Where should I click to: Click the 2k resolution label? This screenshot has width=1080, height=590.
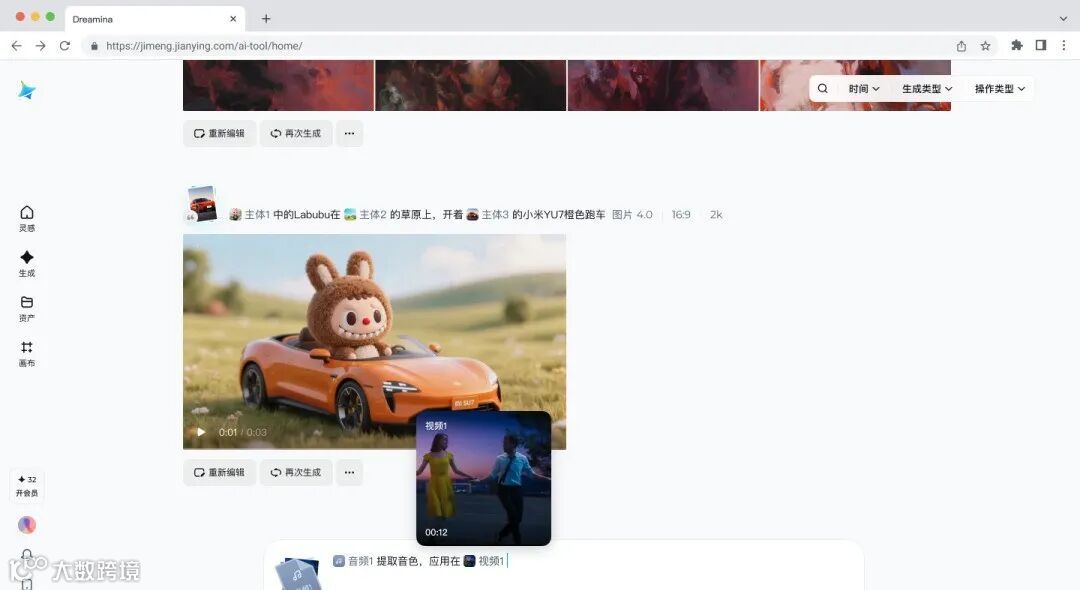point(716,215)
